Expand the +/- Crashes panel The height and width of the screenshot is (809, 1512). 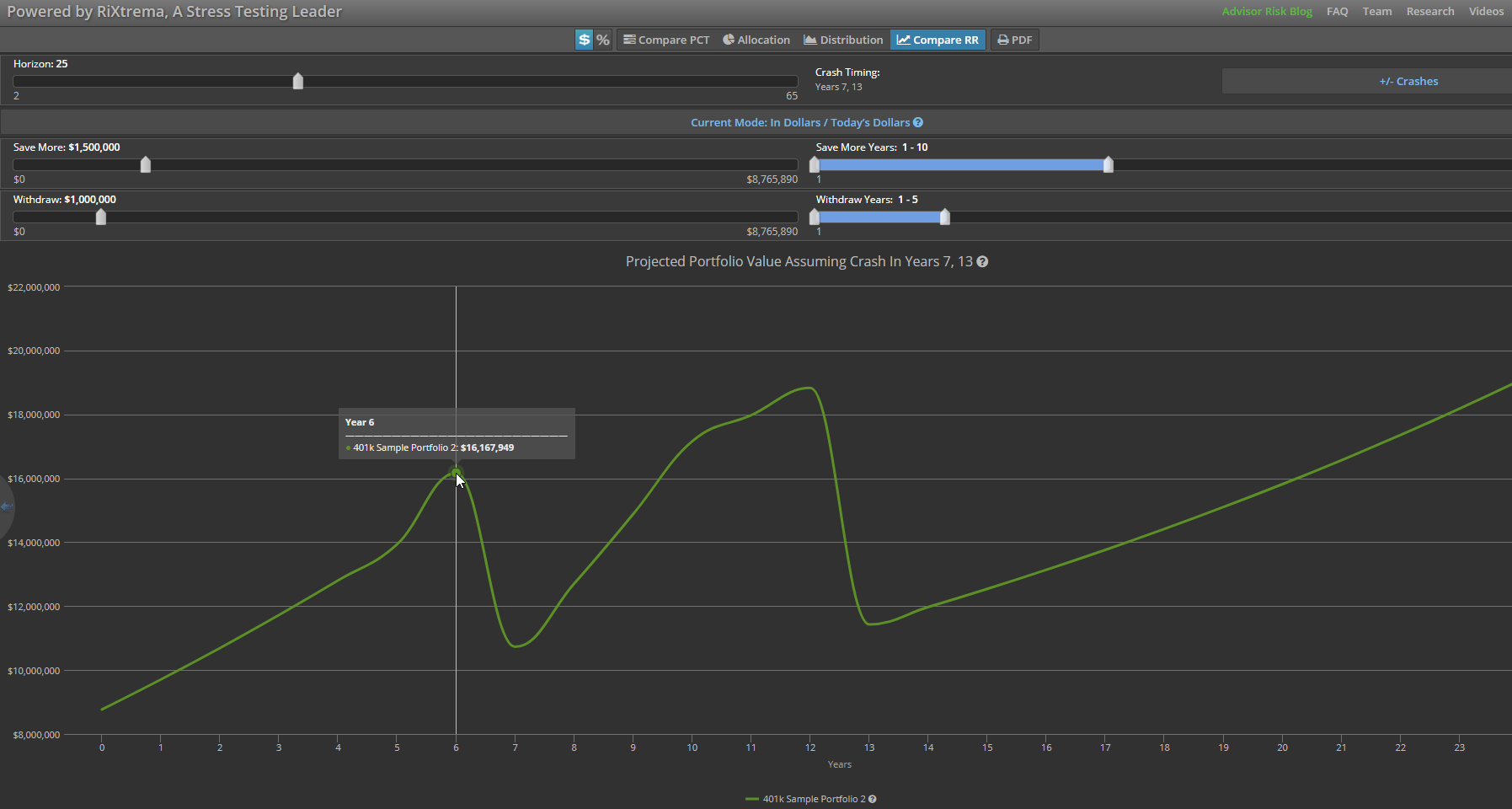click(x=1408, y=82)
